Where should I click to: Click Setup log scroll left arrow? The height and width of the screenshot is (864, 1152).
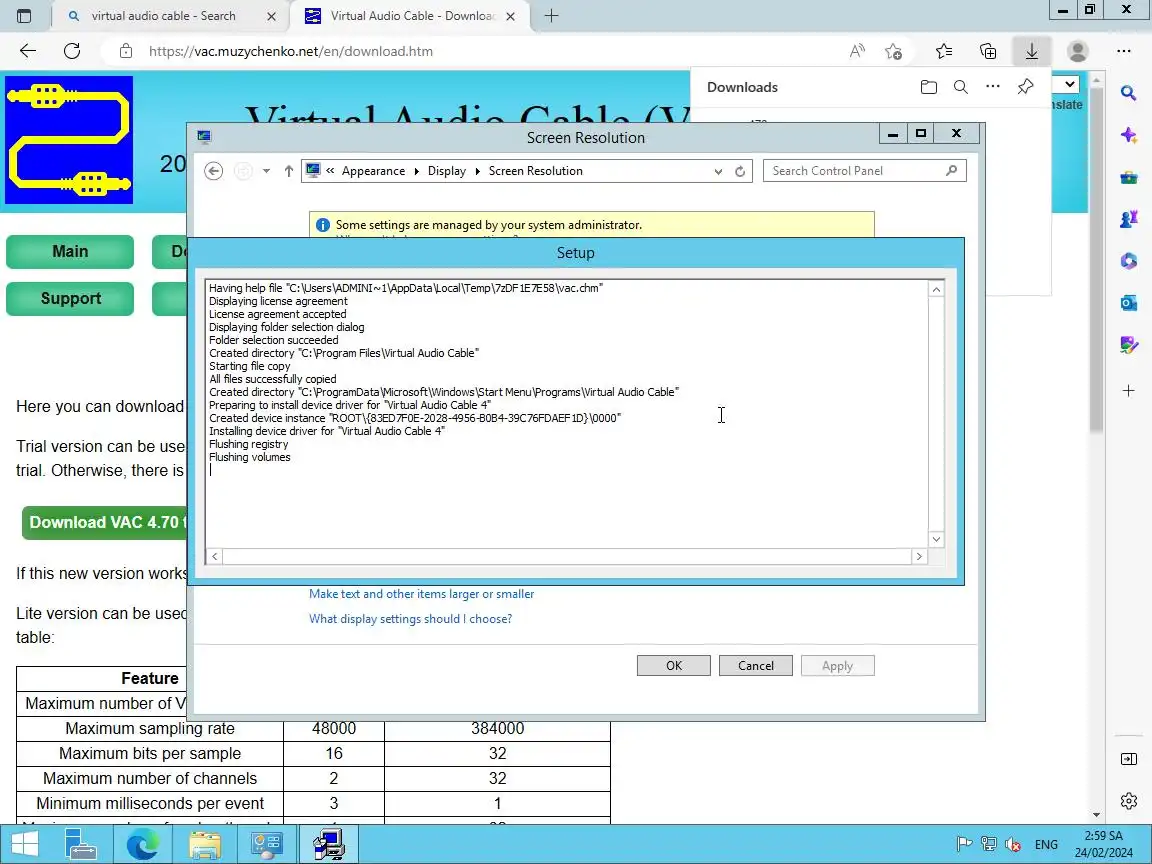(x=215, y=556)
